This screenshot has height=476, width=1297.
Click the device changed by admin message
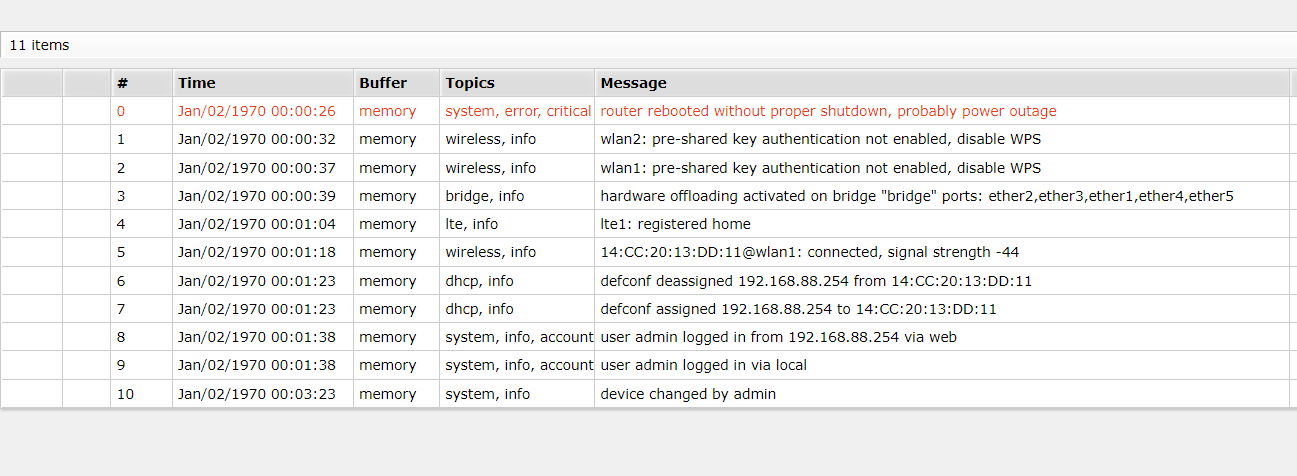[x=687, y=394]
